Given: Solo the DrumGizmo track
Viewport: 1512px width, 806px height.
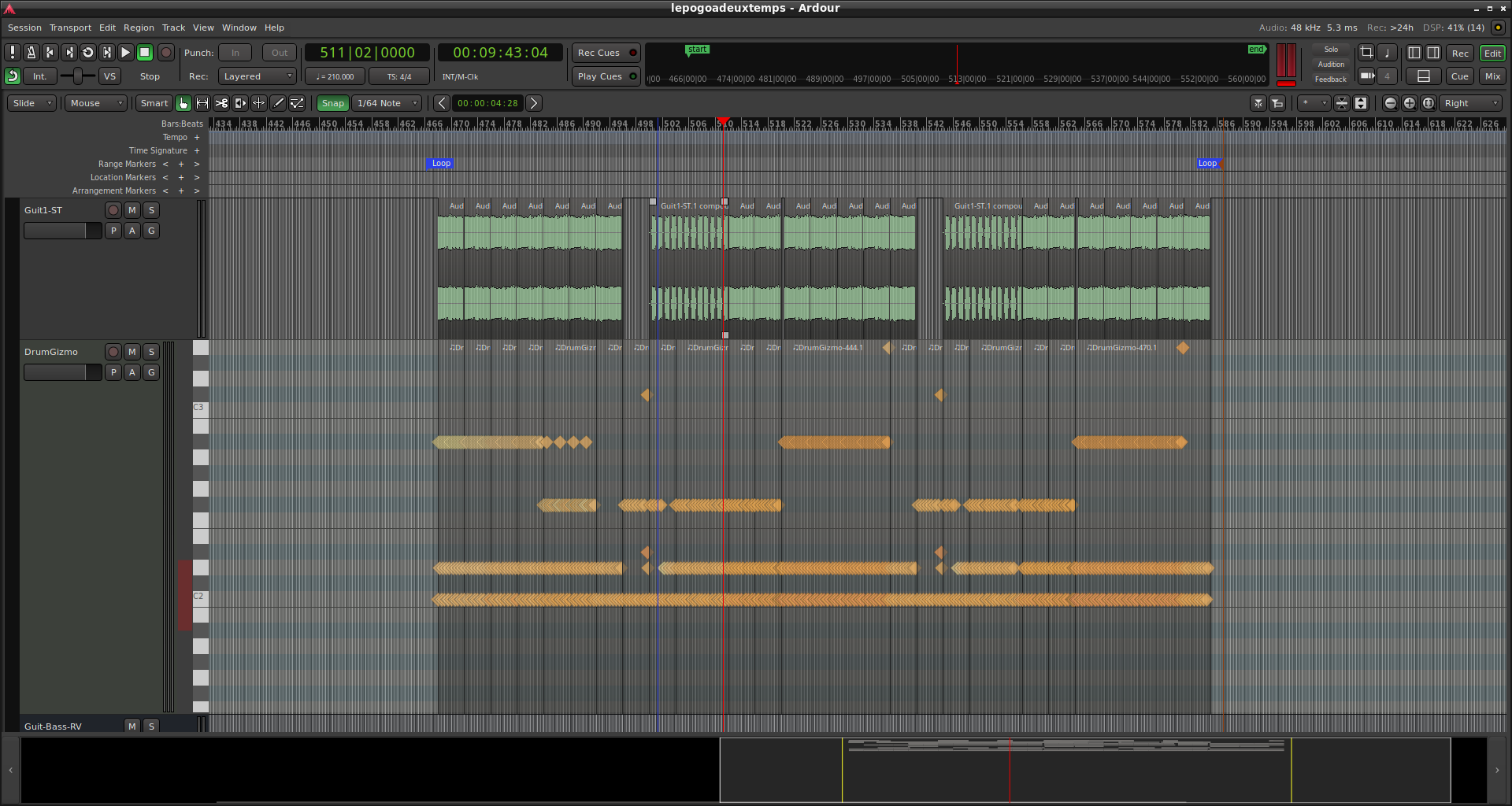Looking at the screenshot, I should pos(151,352).
